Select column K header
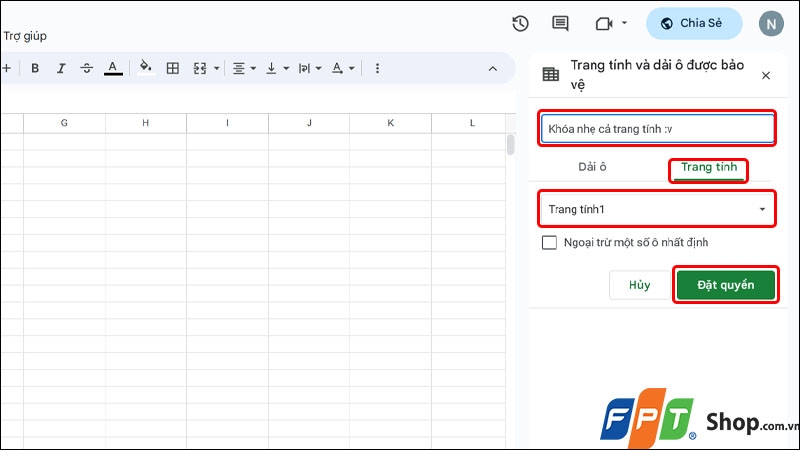This screenshot has height=450, width=800. (x=391, y=123)
